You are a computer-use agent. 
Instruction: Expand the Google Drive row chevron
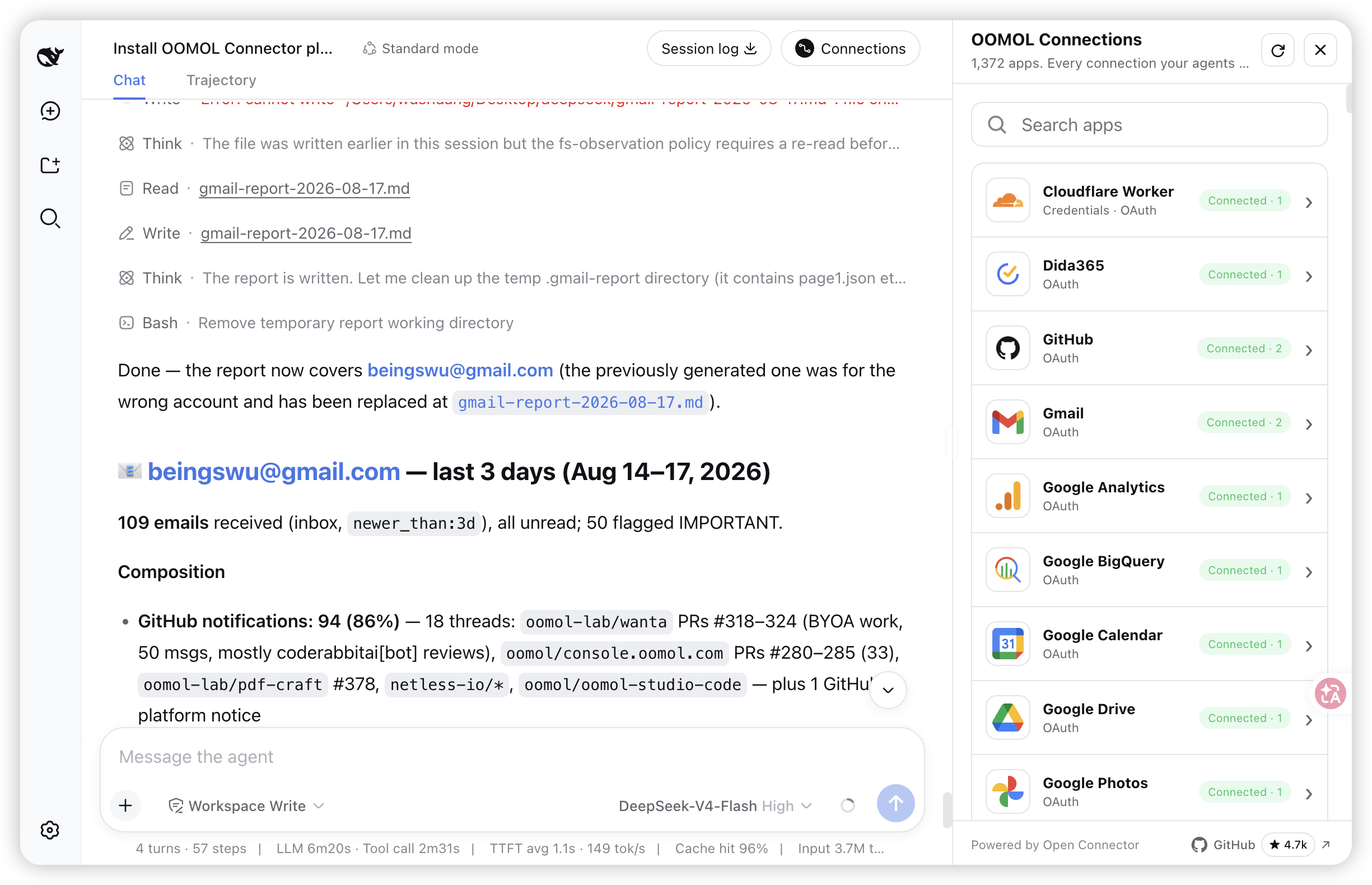[1309, 720]
